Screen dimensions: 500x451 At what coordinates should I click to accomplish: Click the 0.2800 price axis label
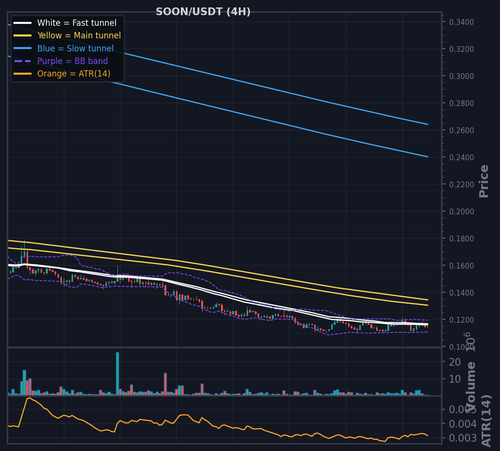tap(461, 103)
